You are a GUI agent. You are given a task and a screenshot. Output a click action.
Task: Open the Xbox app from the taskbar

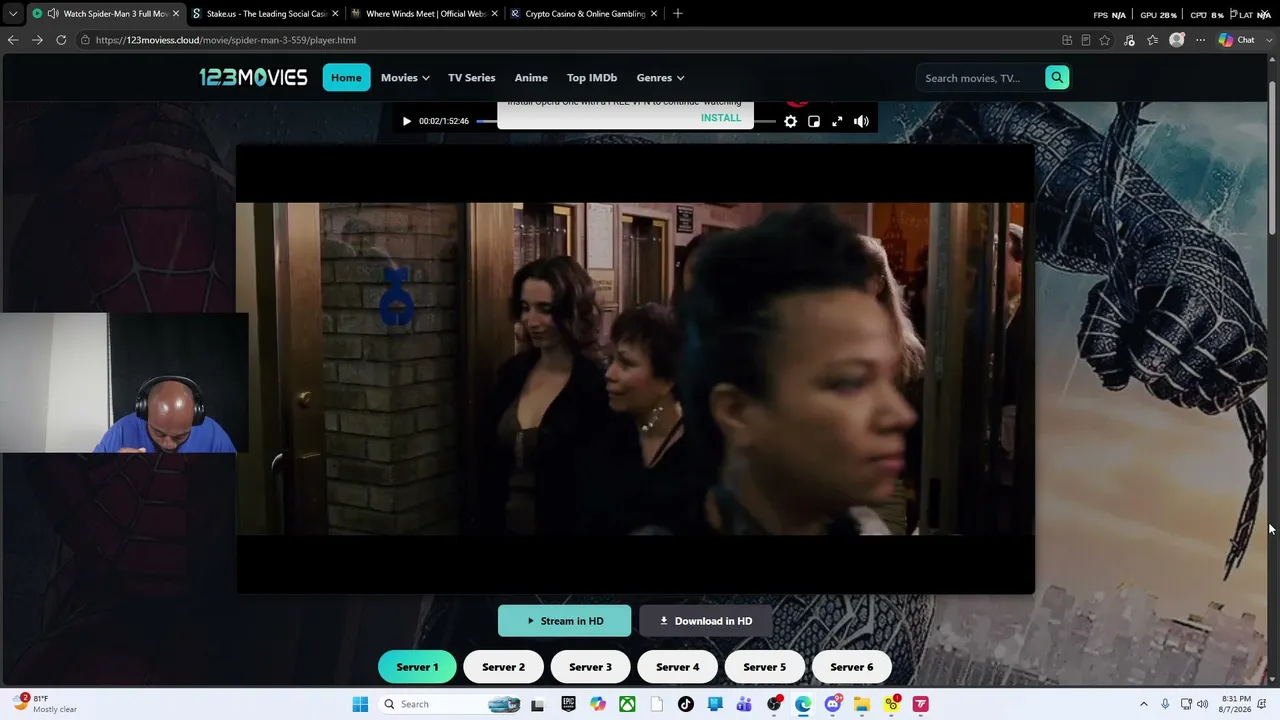pyautogui.click(x=627, y=704)
